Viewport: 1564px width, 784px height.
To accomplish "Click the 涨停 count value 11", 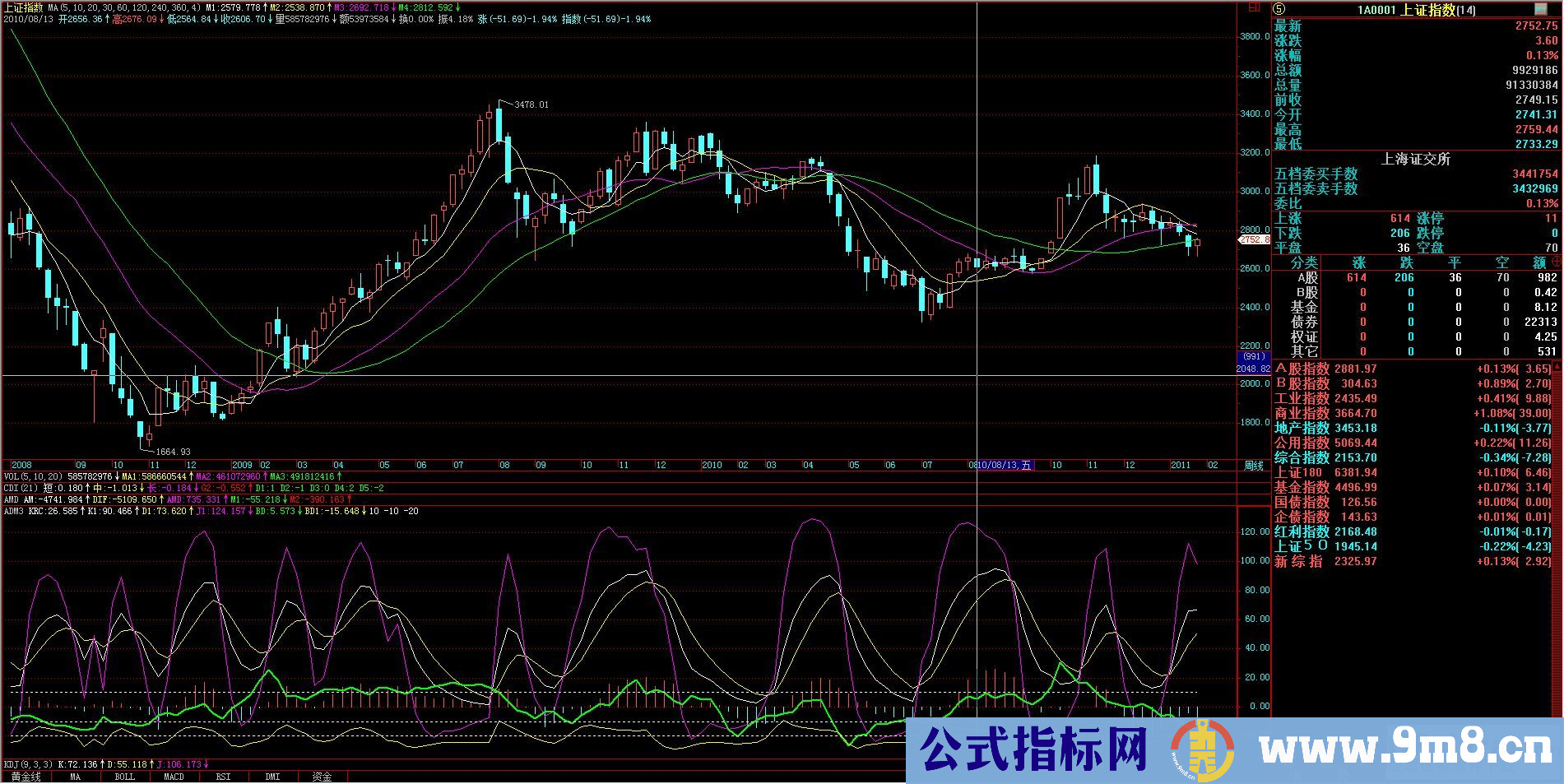I will click(x=1552, y=219).
